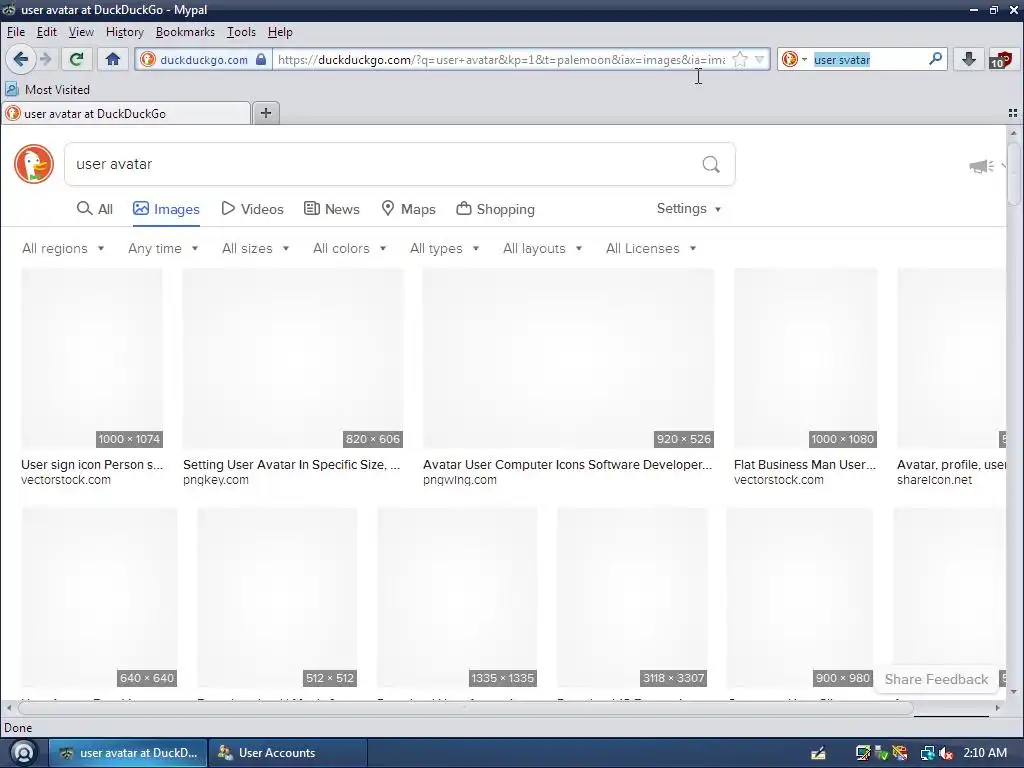Click the list all tabs grid icon
Viewport: 1024px width, 768px height.
coord(1013,113)
